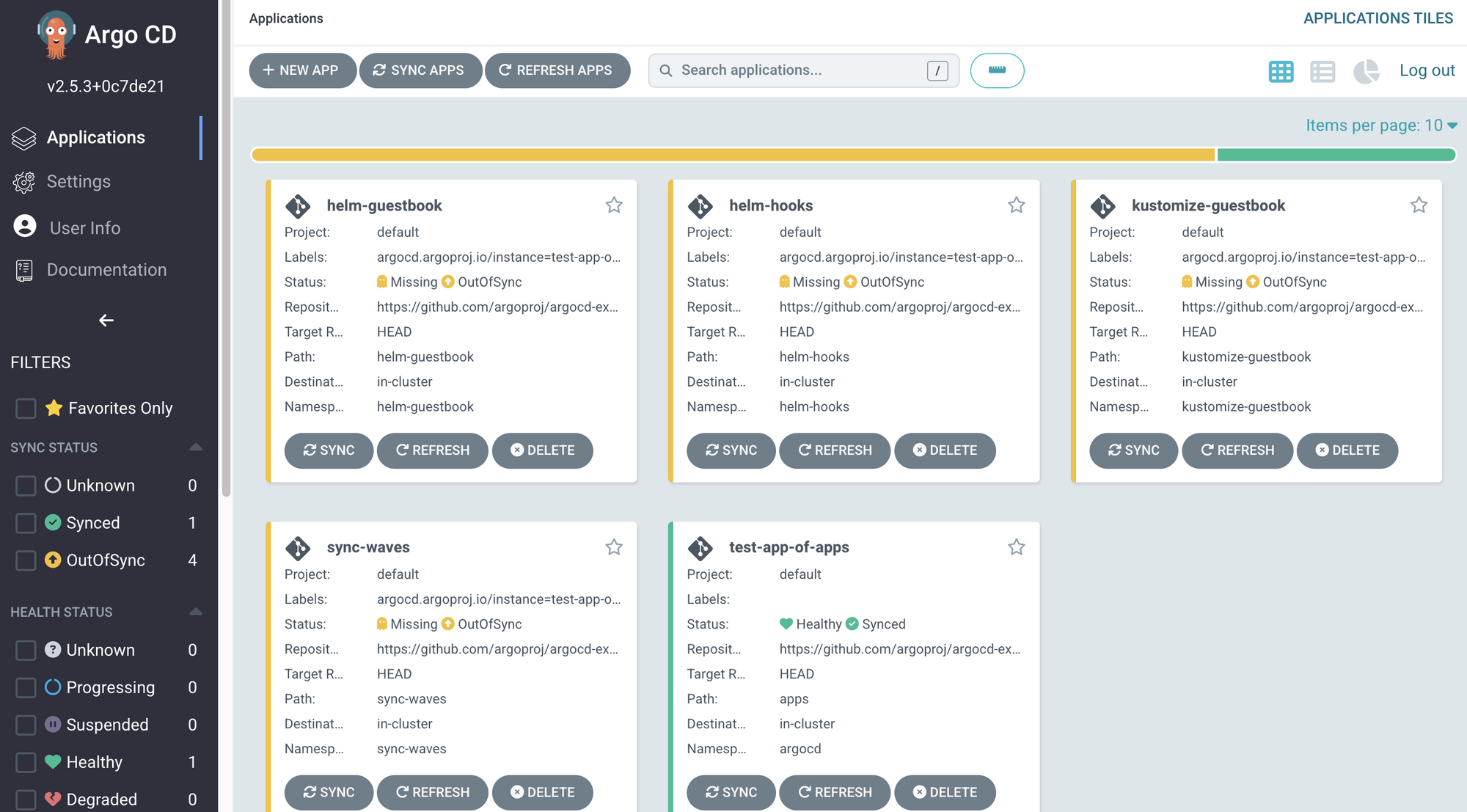
Task: Switch to list view icon
Action: pos(1323,71)
